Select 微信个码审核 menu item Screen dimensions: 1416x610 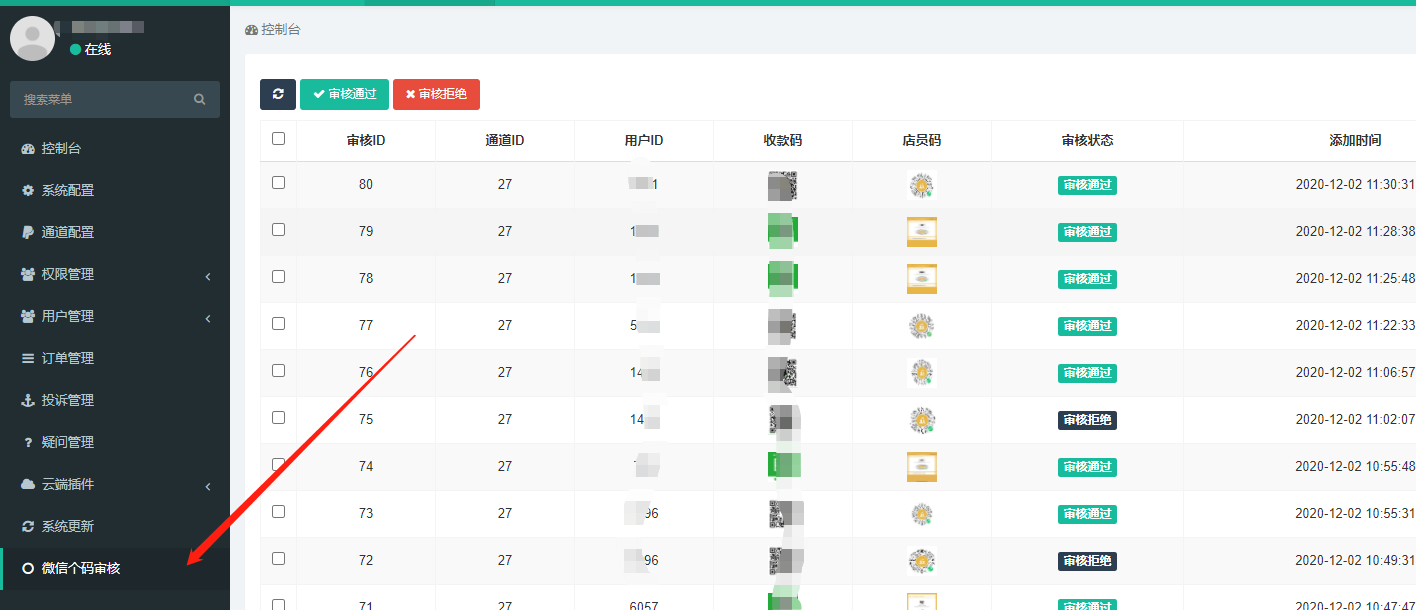(80, 568)
